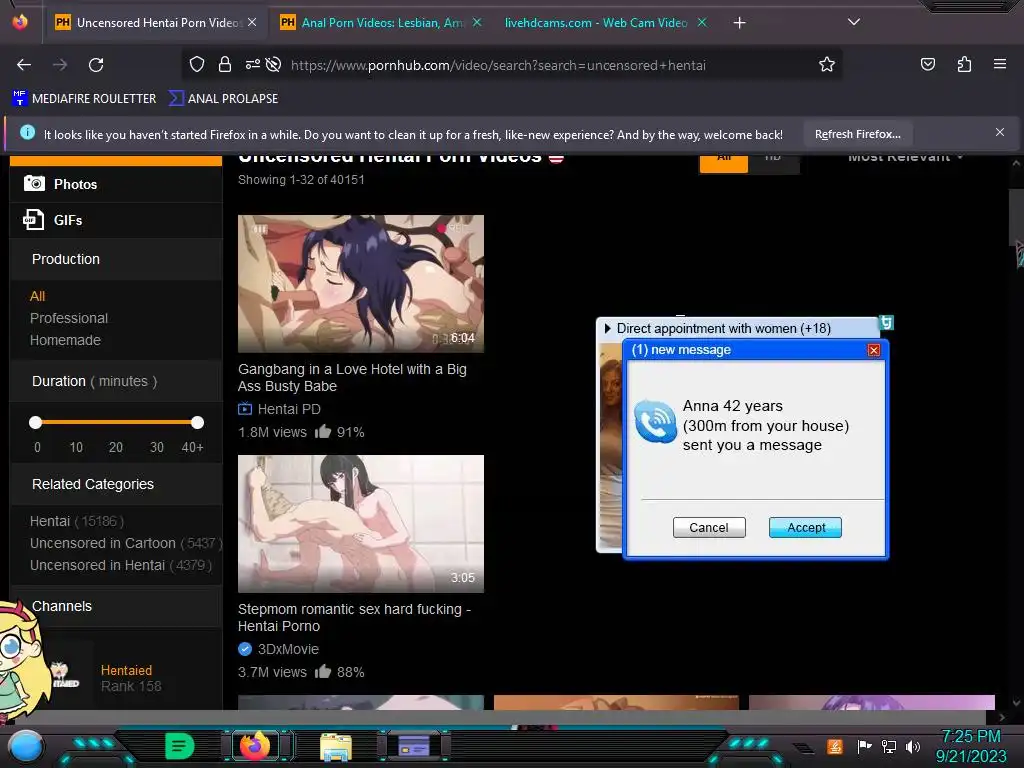Click the Refresh Firefox button
This screenshot has height=768, width=1024.
pos(857,134)
